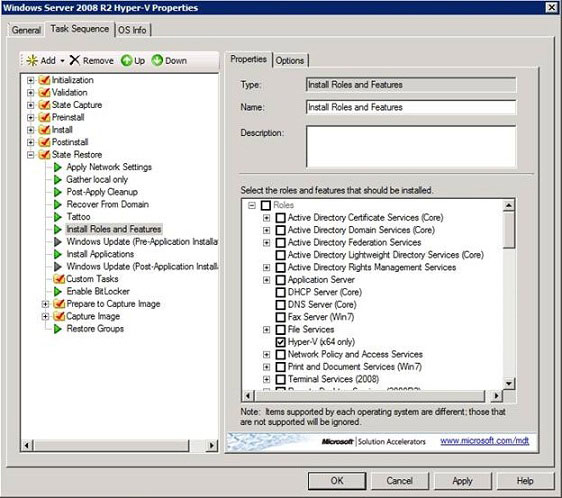Click the green Down arrow icon
Viewport: 562px width, 498px height.
pos(157,60)
